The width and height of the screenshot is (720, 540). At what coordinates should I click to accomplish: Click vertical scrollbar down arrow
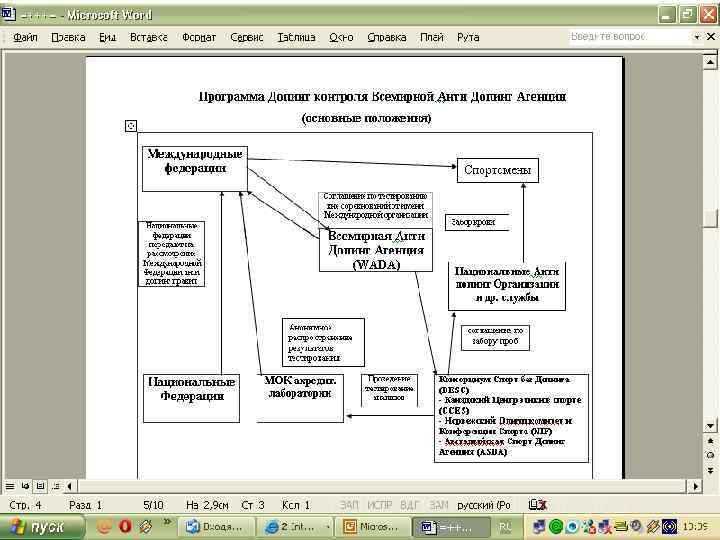tap(710, 426)
